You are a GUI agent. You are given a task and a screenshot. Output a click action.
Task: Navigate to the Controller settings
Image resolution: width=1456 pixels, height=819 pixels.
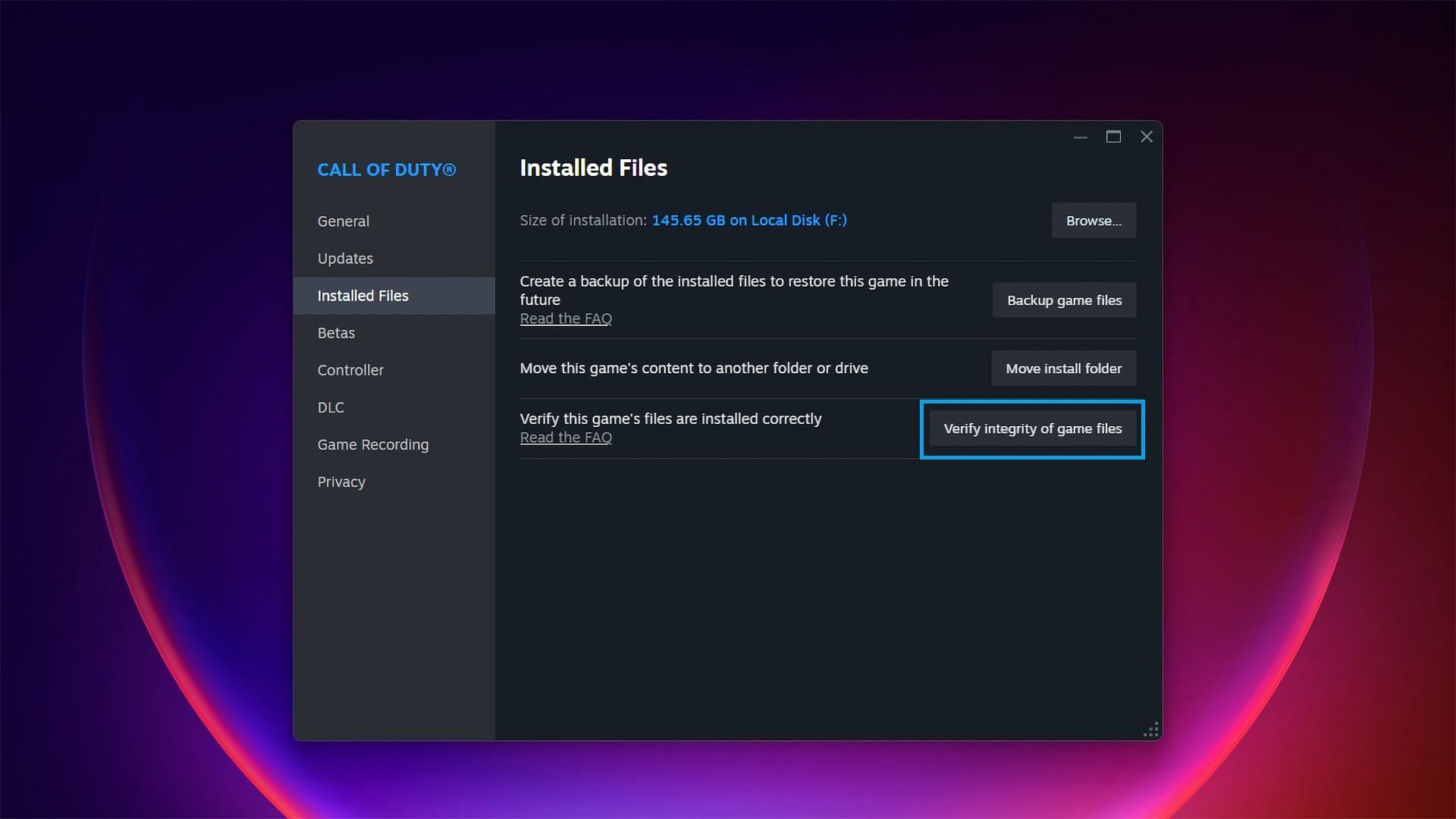(x=350, y=370)
